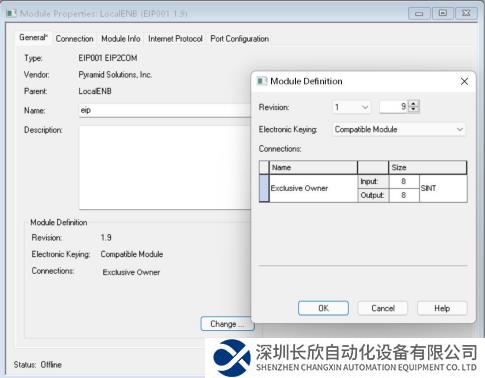Image resolution: width=485 pixels, height=378 pixels.
Task: Click the Cancel button
Action: pyautogui.click(x=383, y=308)
